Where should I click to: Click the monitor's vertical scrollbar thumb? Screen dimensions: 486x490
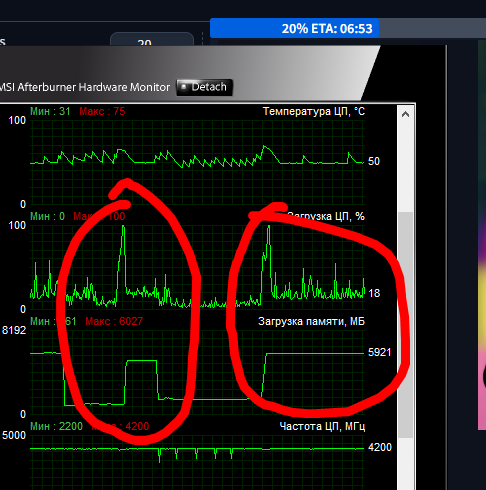click(x=405, y=325)
